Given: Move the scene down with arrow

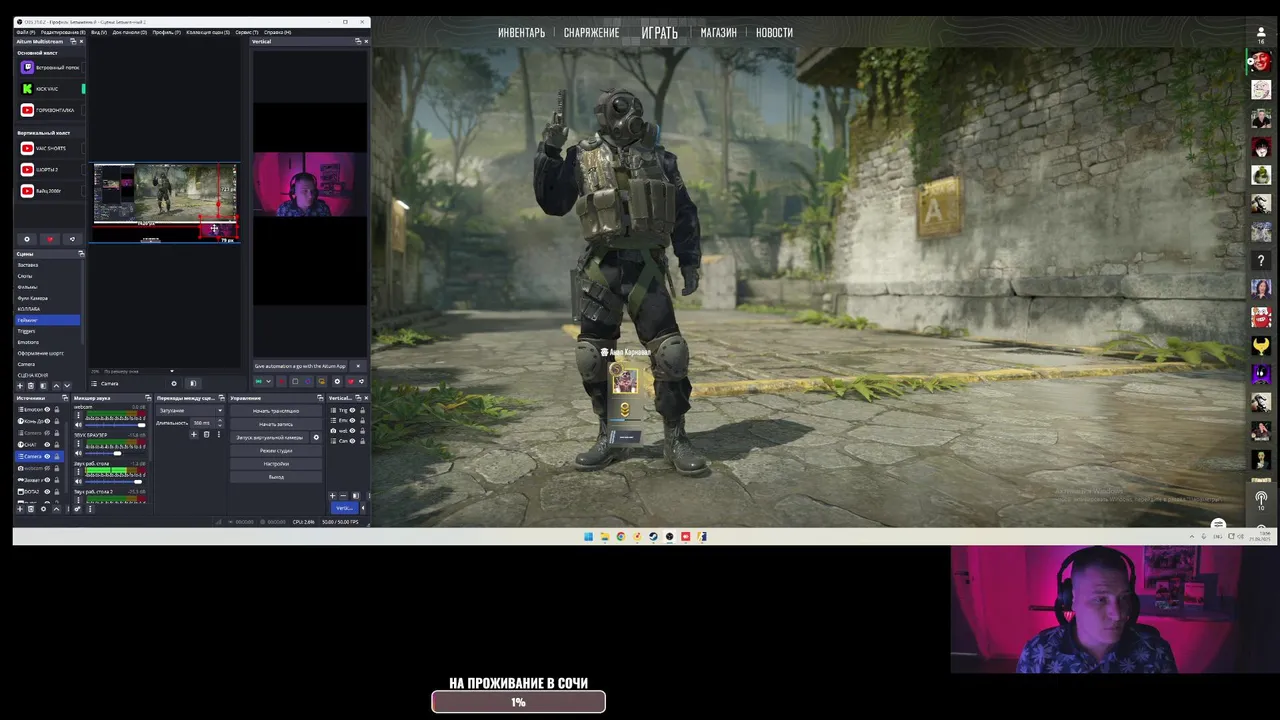Looking at the screenshot, I should click(67, 385).
